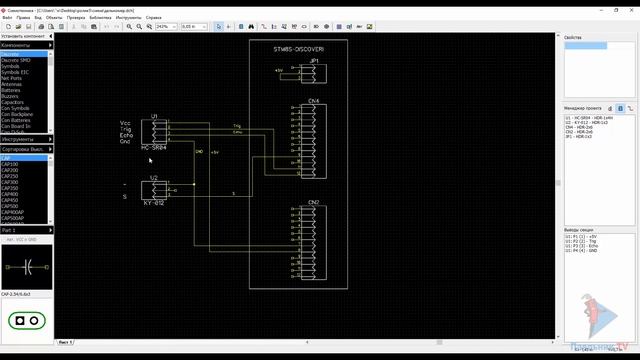Select Symbols library in the list

coord(24,66)
